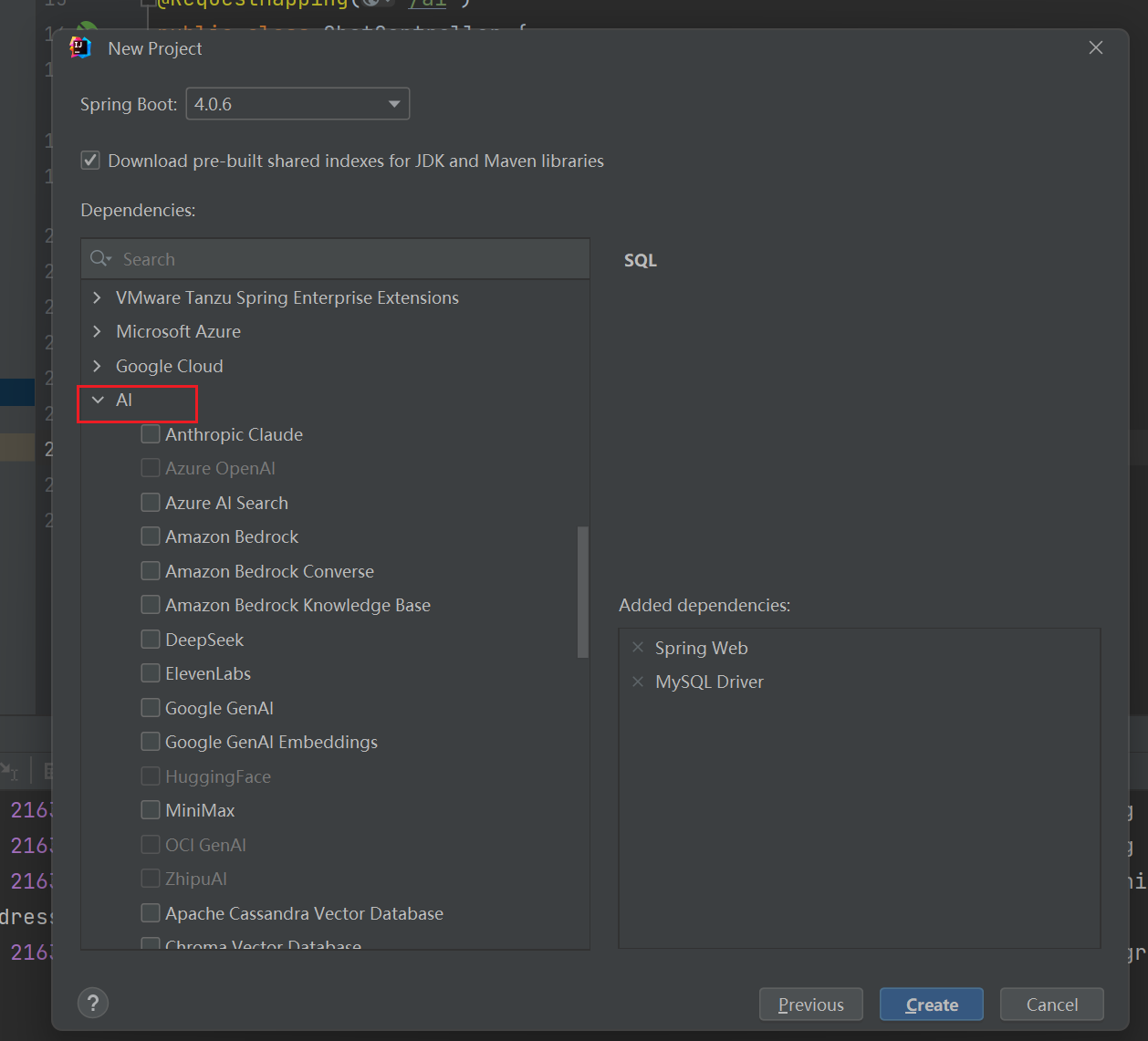Click Spring Web in added dependencies

pos(701,648)
